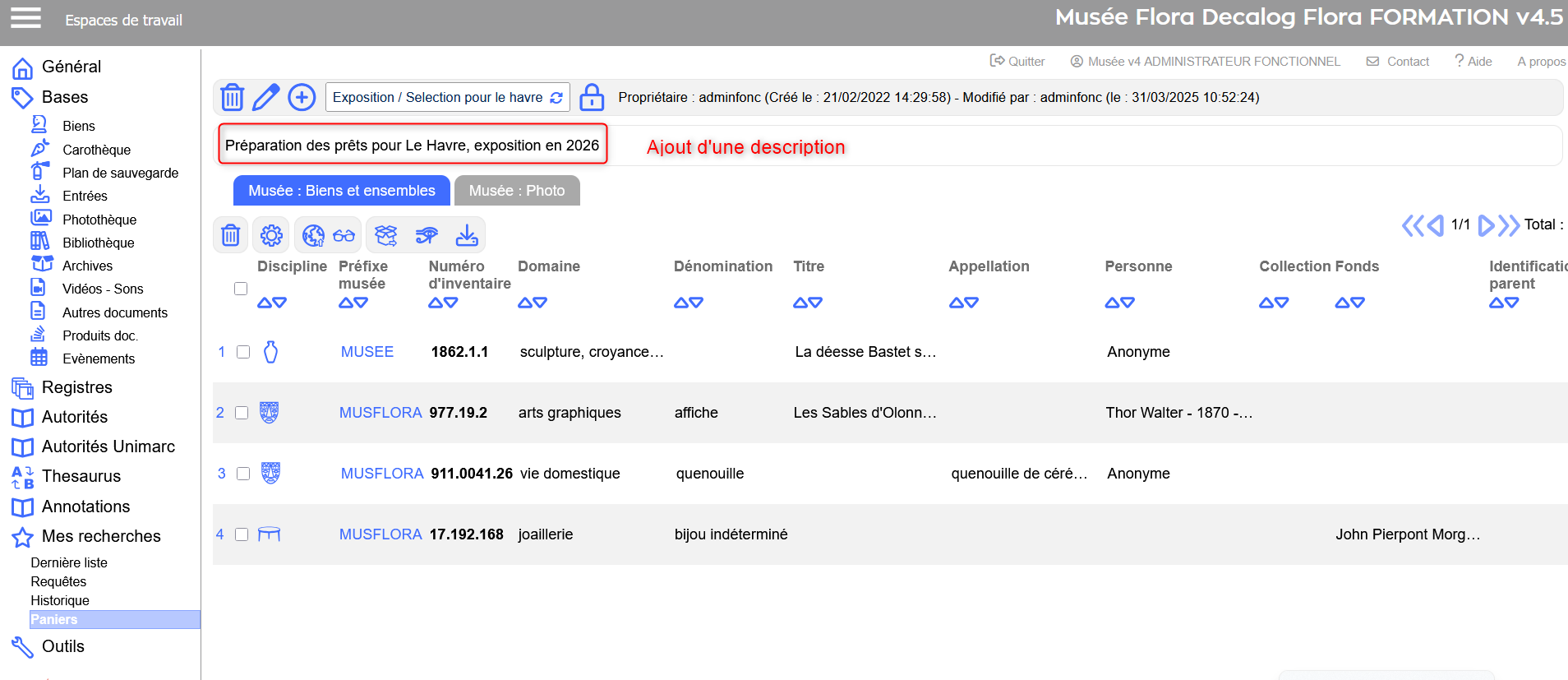Select the Musée : Biens et ensembles tab
The height and width of the screenshot is (680, 1568).
(x=342, y=191)
